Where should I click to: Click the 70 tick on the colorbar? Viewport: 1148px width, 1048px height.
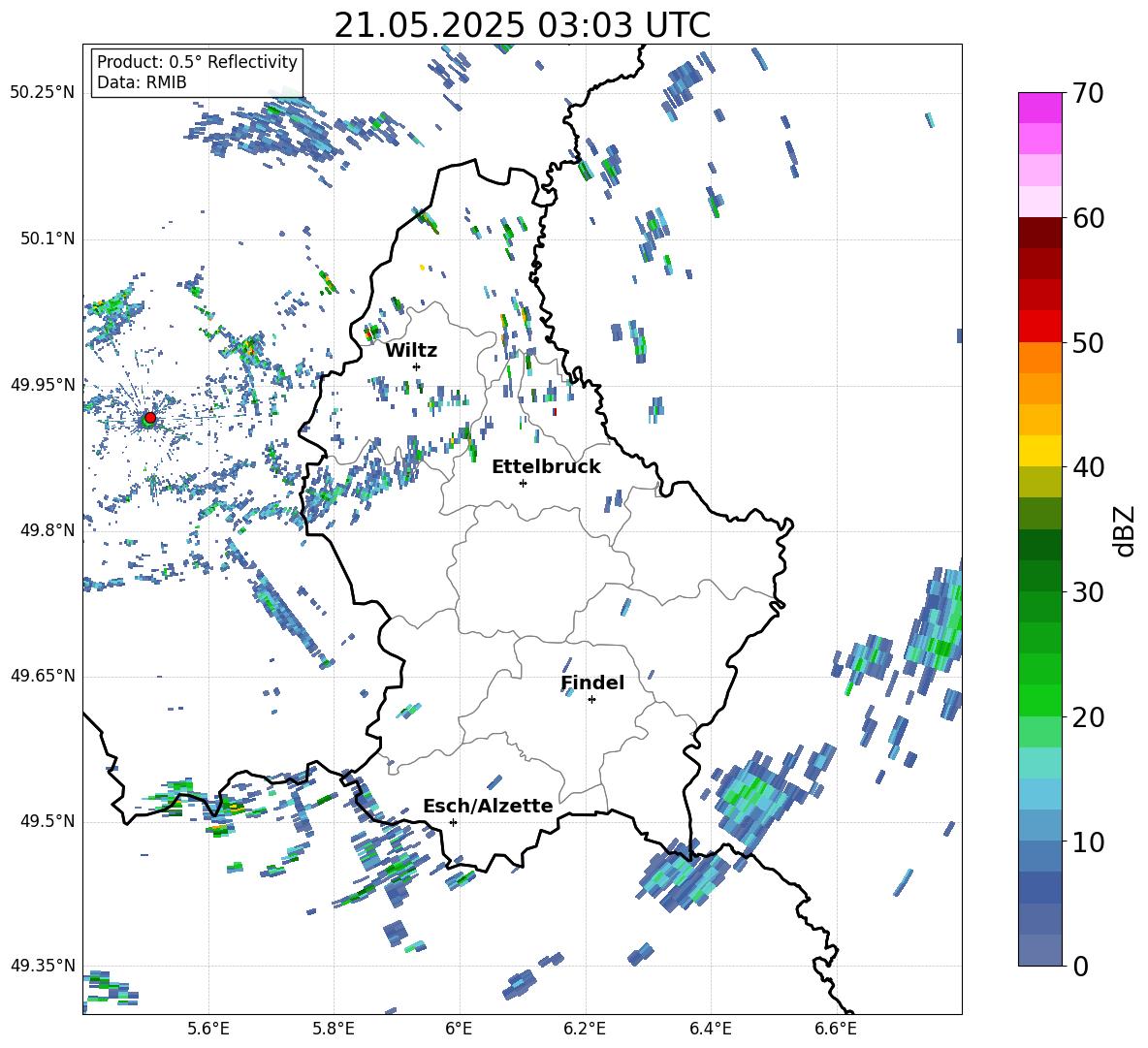pyautogui.click(x=1087, y=93)
